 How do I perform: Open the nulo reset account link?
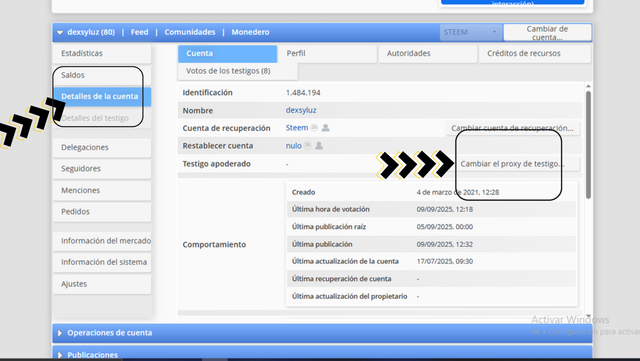(x=293, y=146)
